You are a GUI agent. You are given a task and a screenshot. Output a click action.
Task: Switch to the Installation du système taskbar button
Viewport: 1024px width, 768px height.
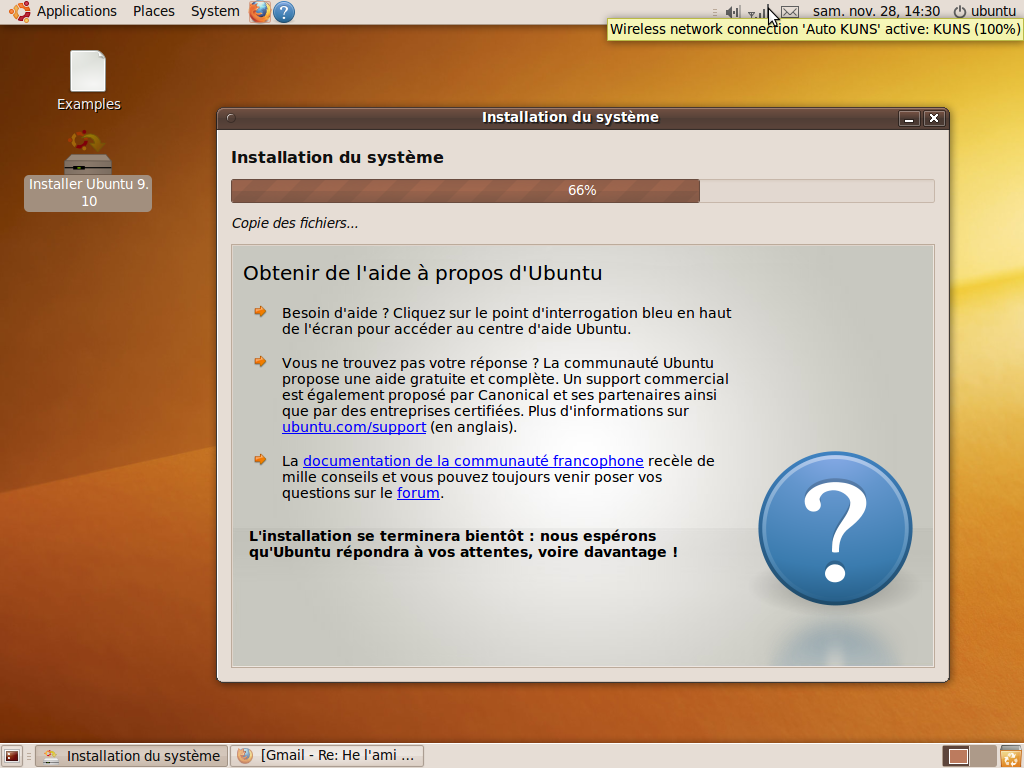coord(132,756)
